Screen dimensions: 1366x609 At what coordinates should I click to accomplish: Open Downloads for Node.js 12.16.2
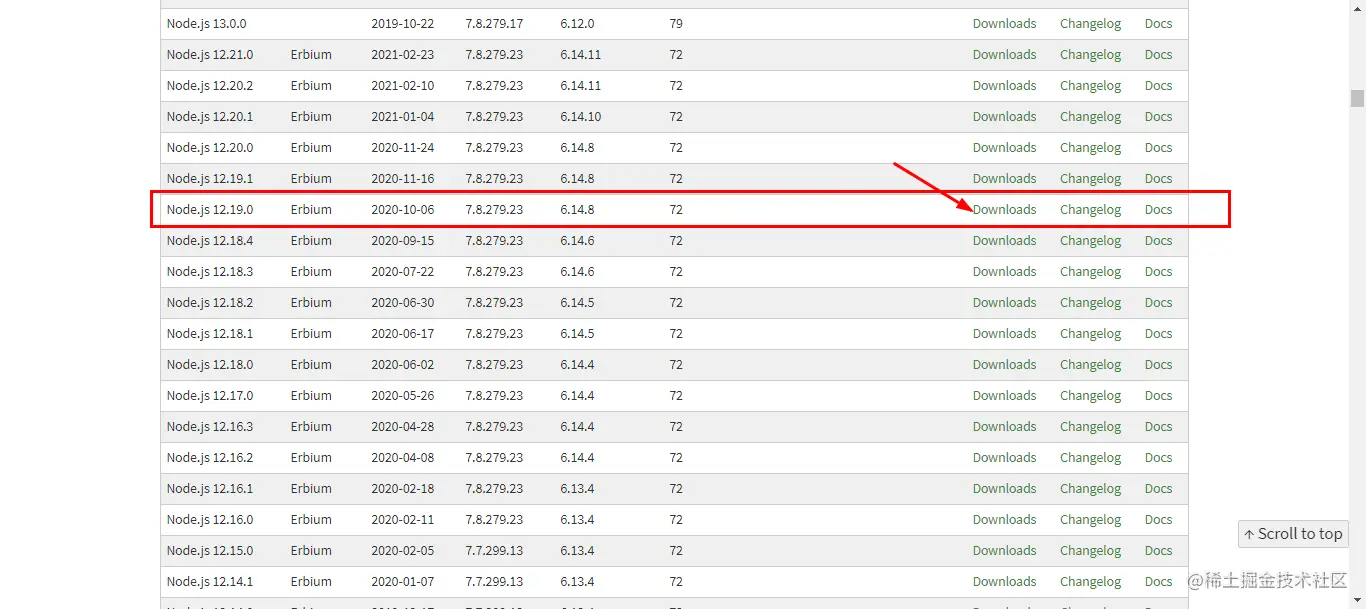pyautogui.click(x=1004, y=458)
